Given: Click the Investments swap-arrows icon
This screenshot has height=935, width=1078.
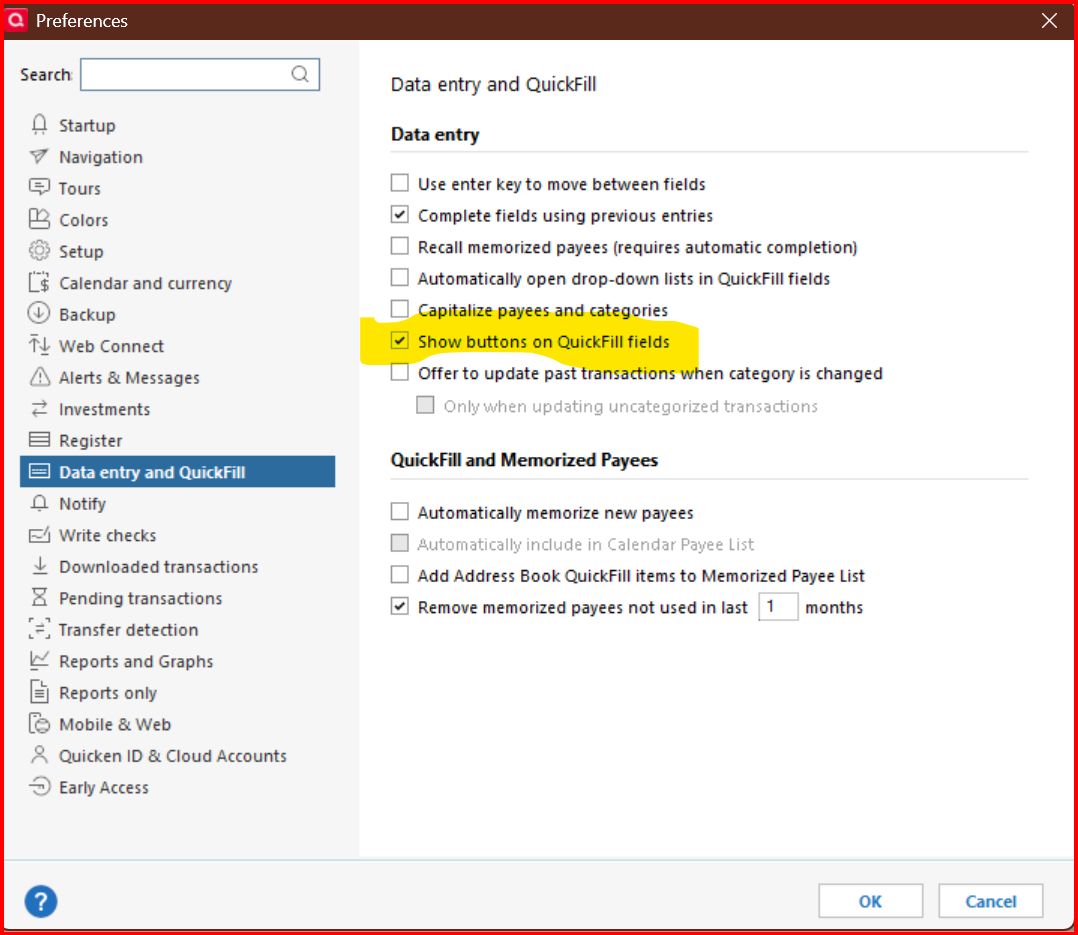Looking at the screenshot, I should tap(39, 408).
